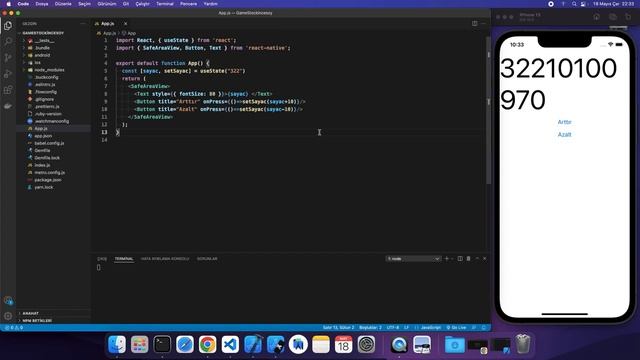Open the Düzenle menu
Viewport: 640px width, 360px height.
[x=63, y=4]
